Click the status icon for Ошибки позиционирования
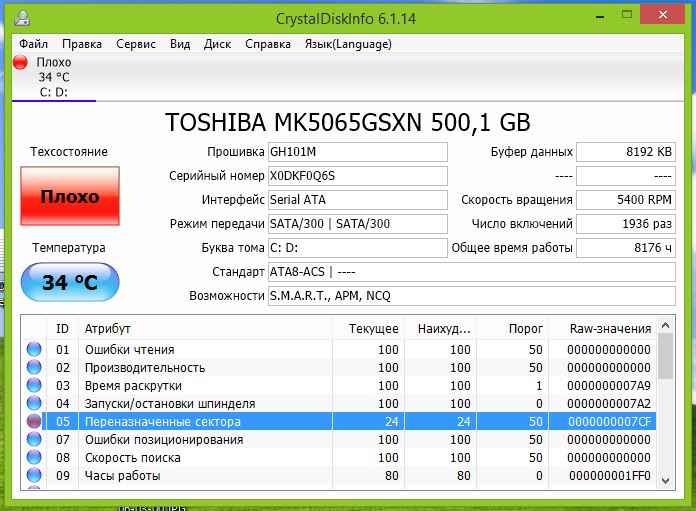The width and height of the screenshot is (696, 511). 34,440
